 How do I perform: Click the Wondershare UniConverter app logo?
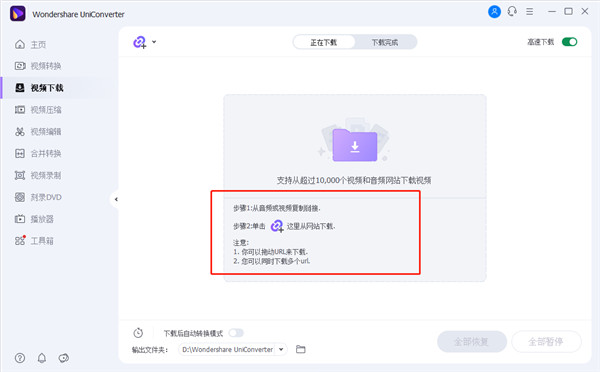click(x=18, y=14)
